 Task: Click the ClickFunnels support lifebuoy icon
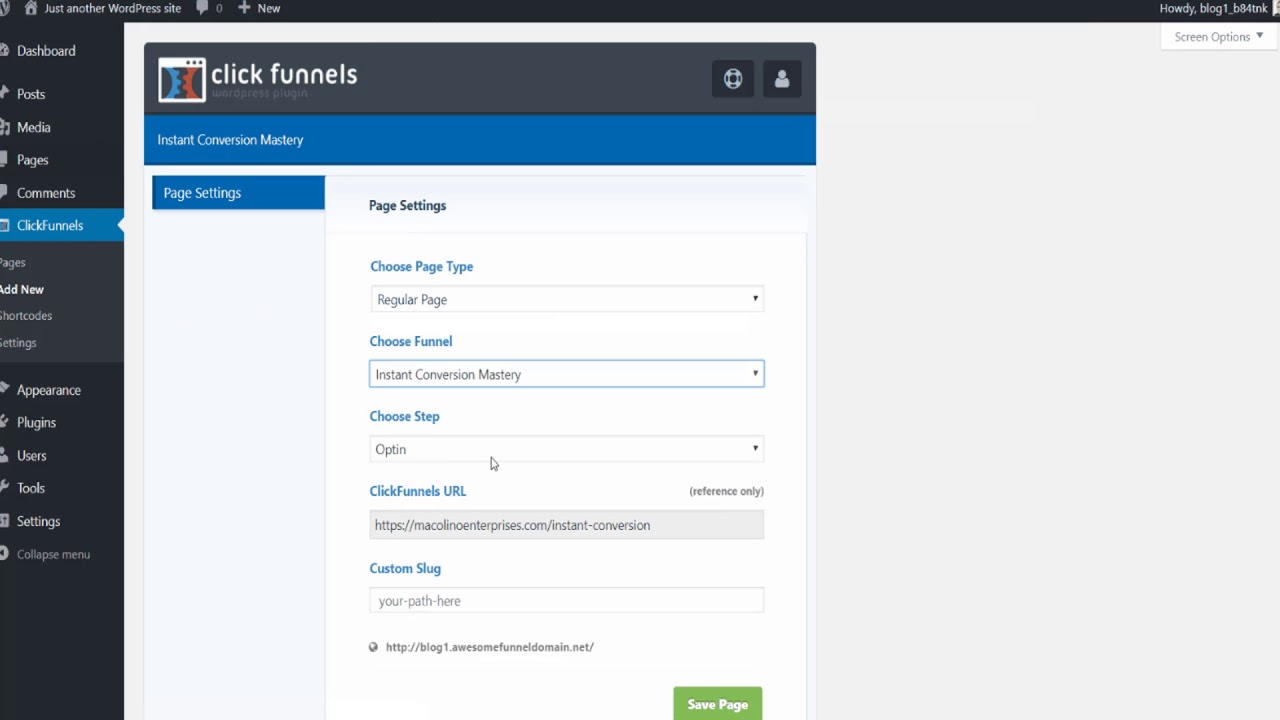[x=733, y=79]
